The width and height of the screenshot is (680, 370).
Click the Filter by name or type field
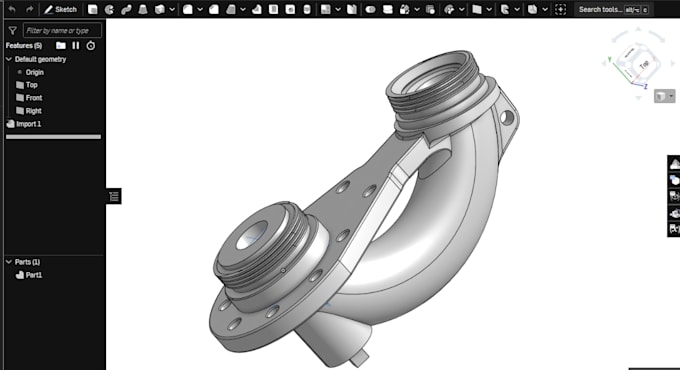pyautogui.click(x=62, y=30)
